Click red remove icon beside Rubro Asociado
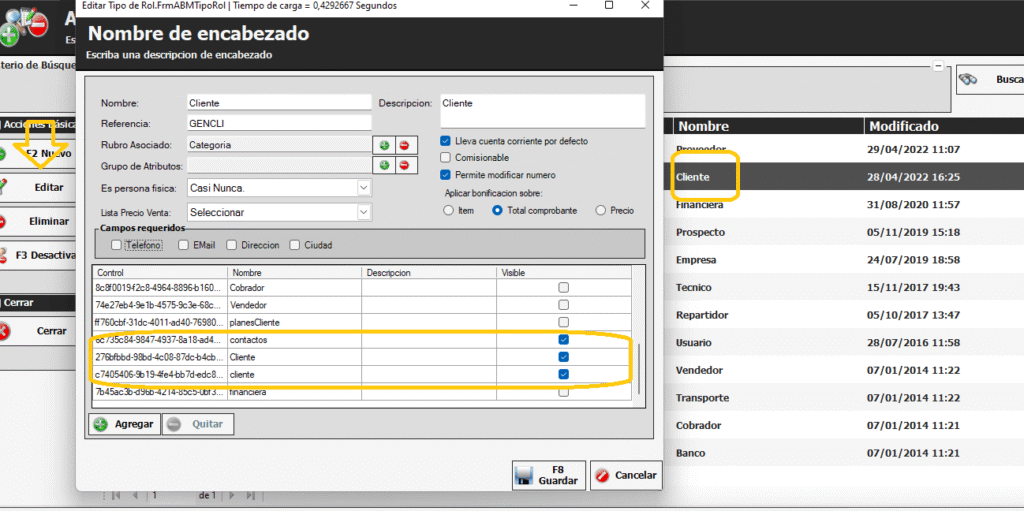This screenshot has width=1024, height=511. (406, 145)
